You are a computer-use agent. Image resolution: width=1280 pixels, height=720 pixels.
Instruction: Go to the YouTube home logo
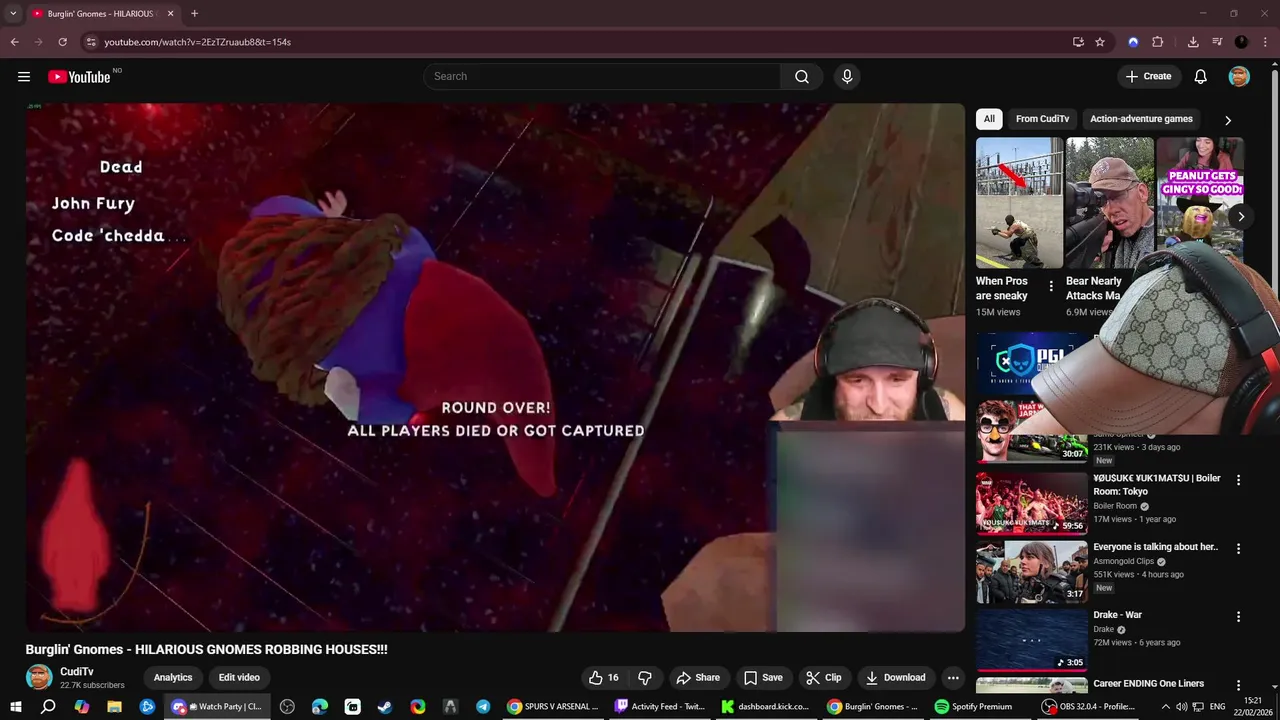point(79,77)
